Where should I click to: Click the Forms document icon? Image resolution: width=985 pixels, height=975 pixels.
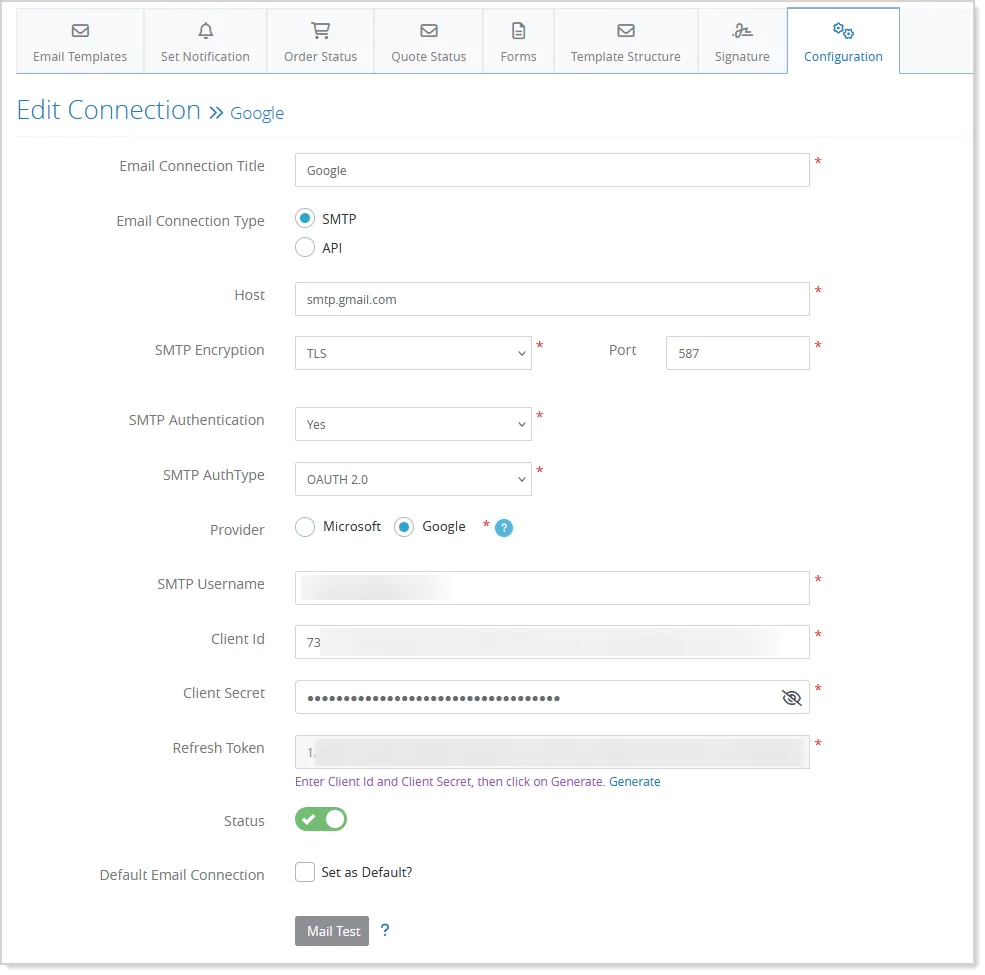coord(518,30)
